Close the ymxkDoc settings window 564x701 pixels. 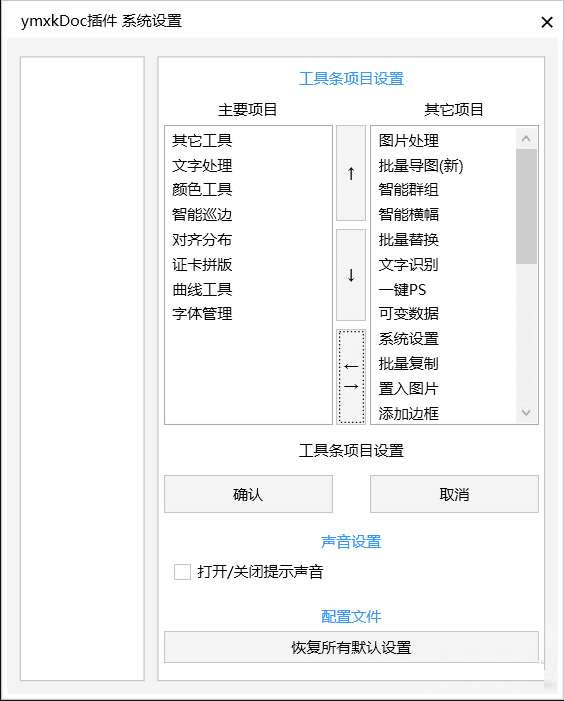547,22
